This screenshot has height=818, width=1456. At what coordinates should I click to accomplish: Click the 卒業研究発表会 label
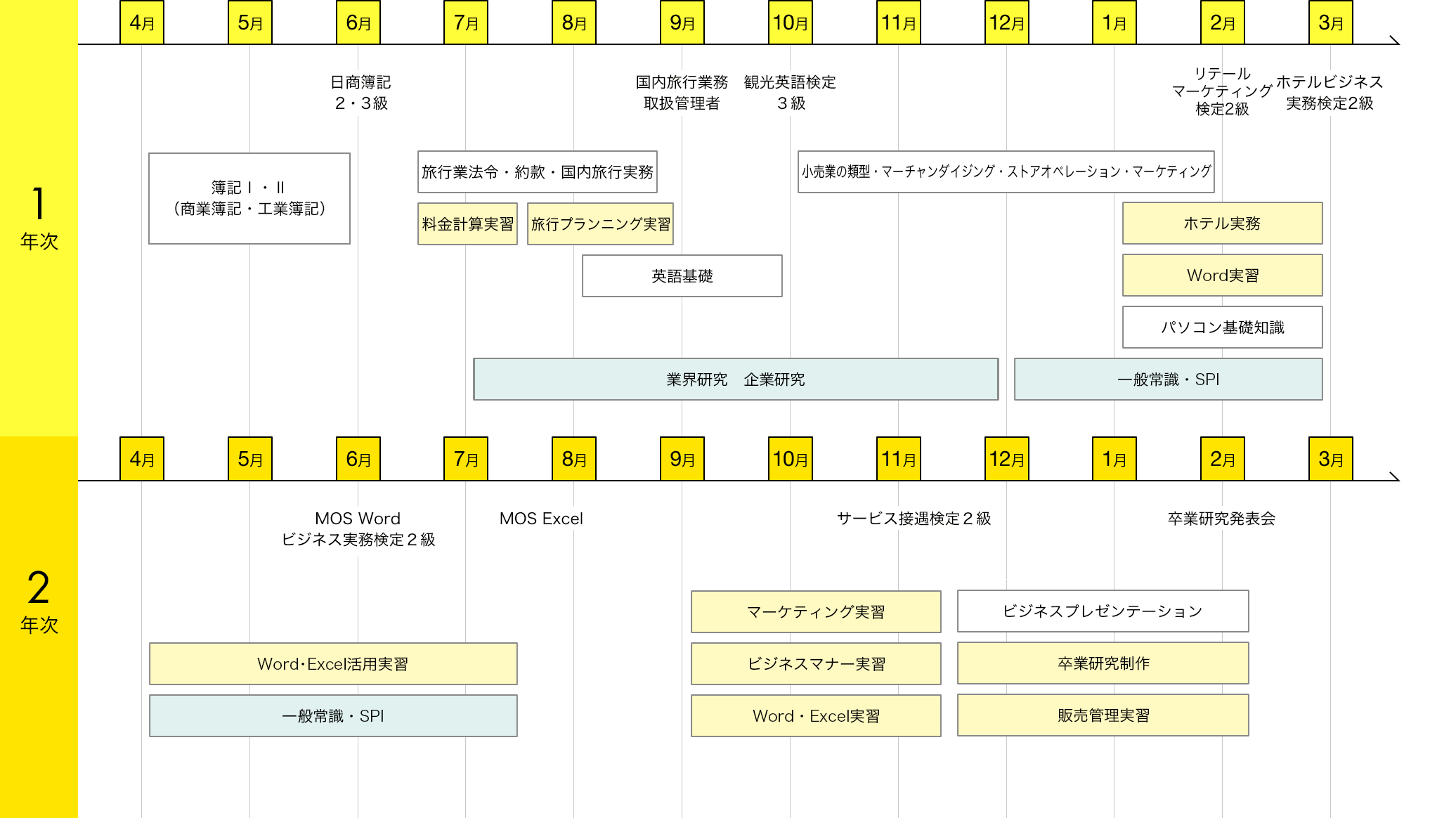click(1221, 519)
